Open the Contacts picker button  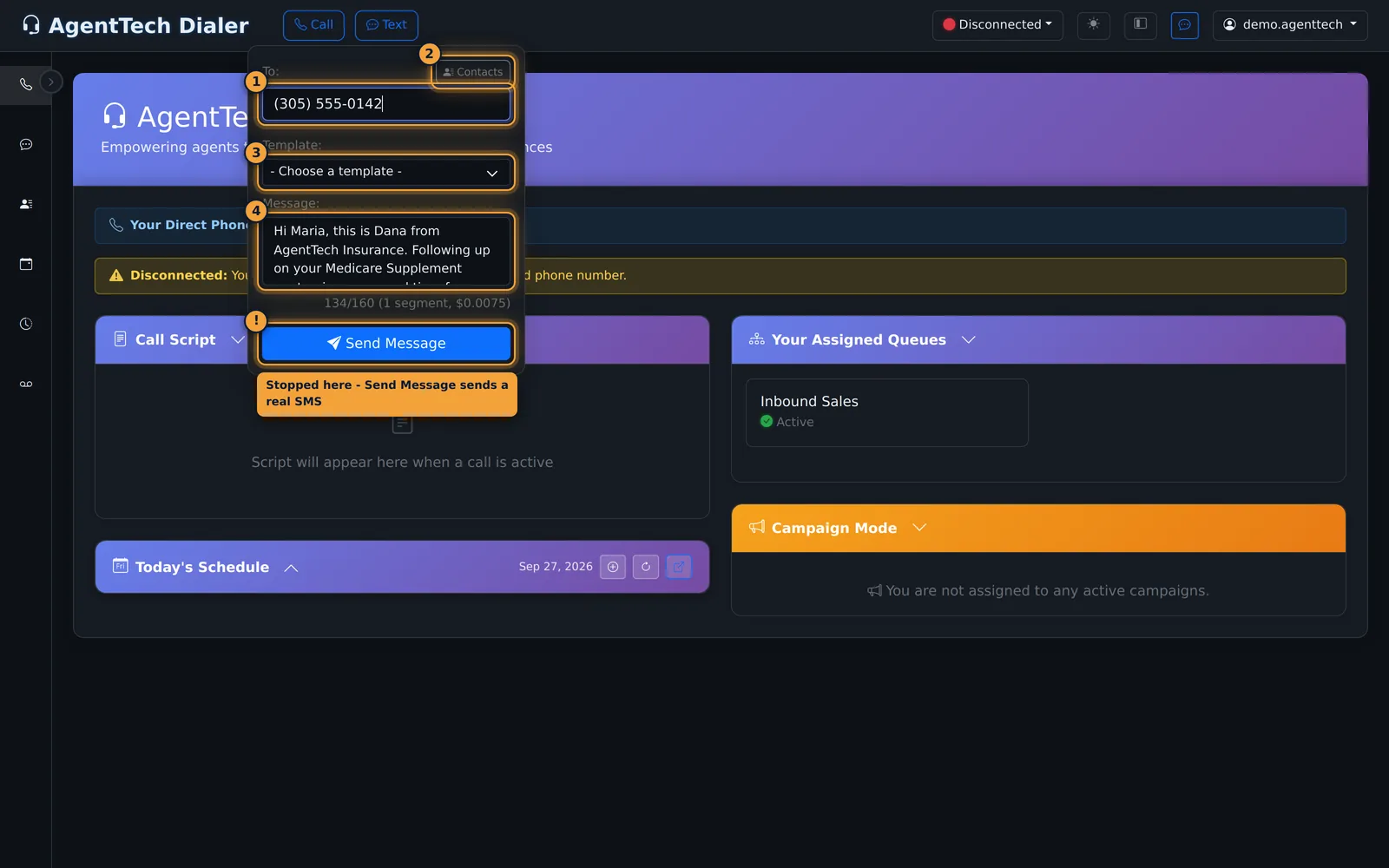473,72
